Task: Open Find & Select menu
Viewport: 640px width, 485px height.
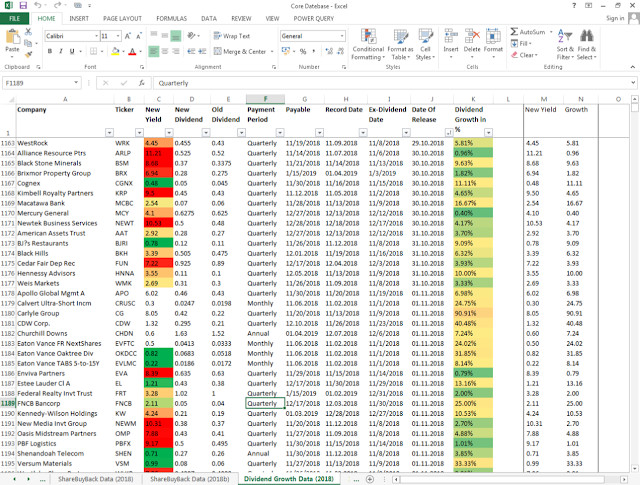Action: [587, 44]
